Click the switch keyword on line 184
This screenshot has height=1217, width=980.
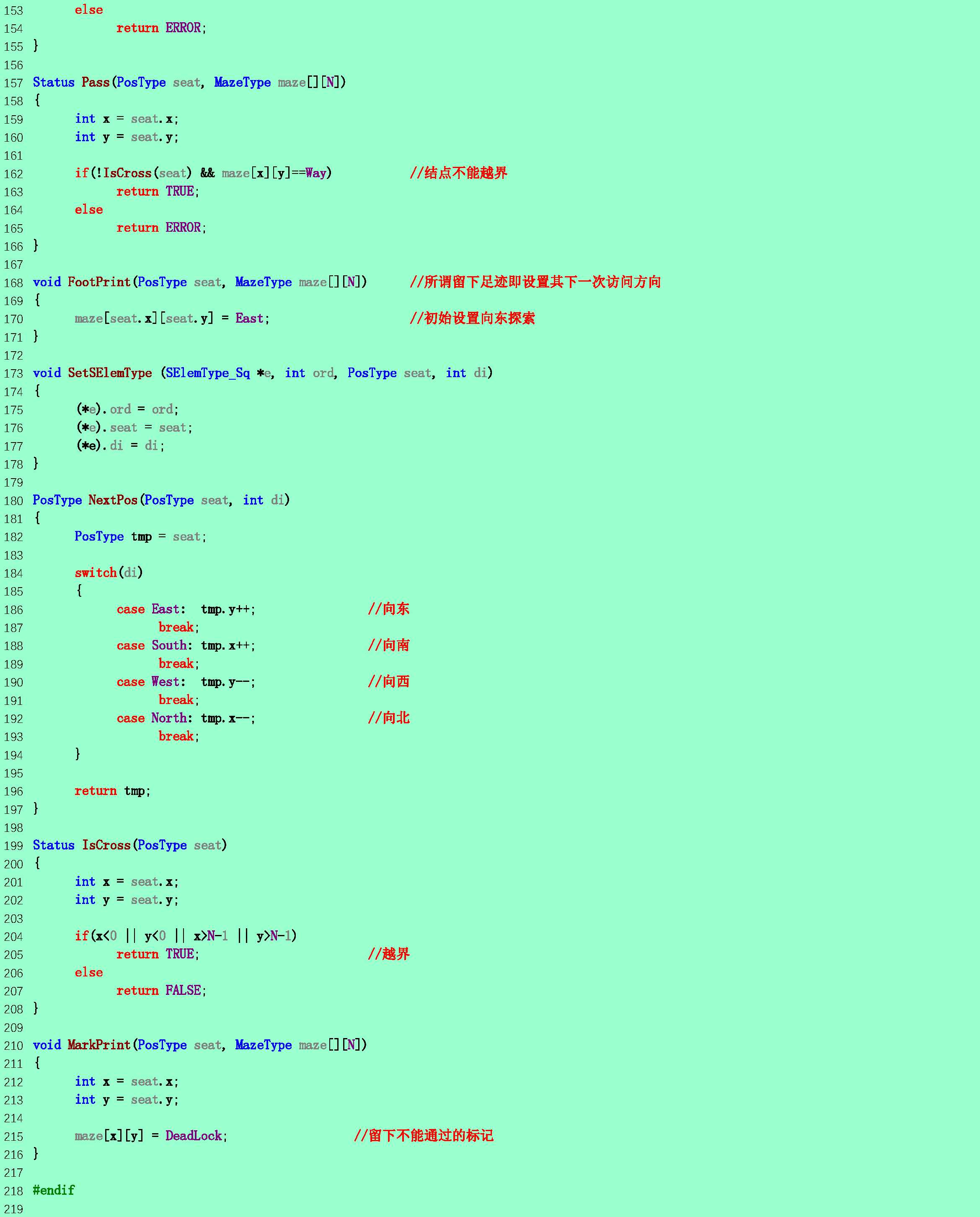[96, 572]
